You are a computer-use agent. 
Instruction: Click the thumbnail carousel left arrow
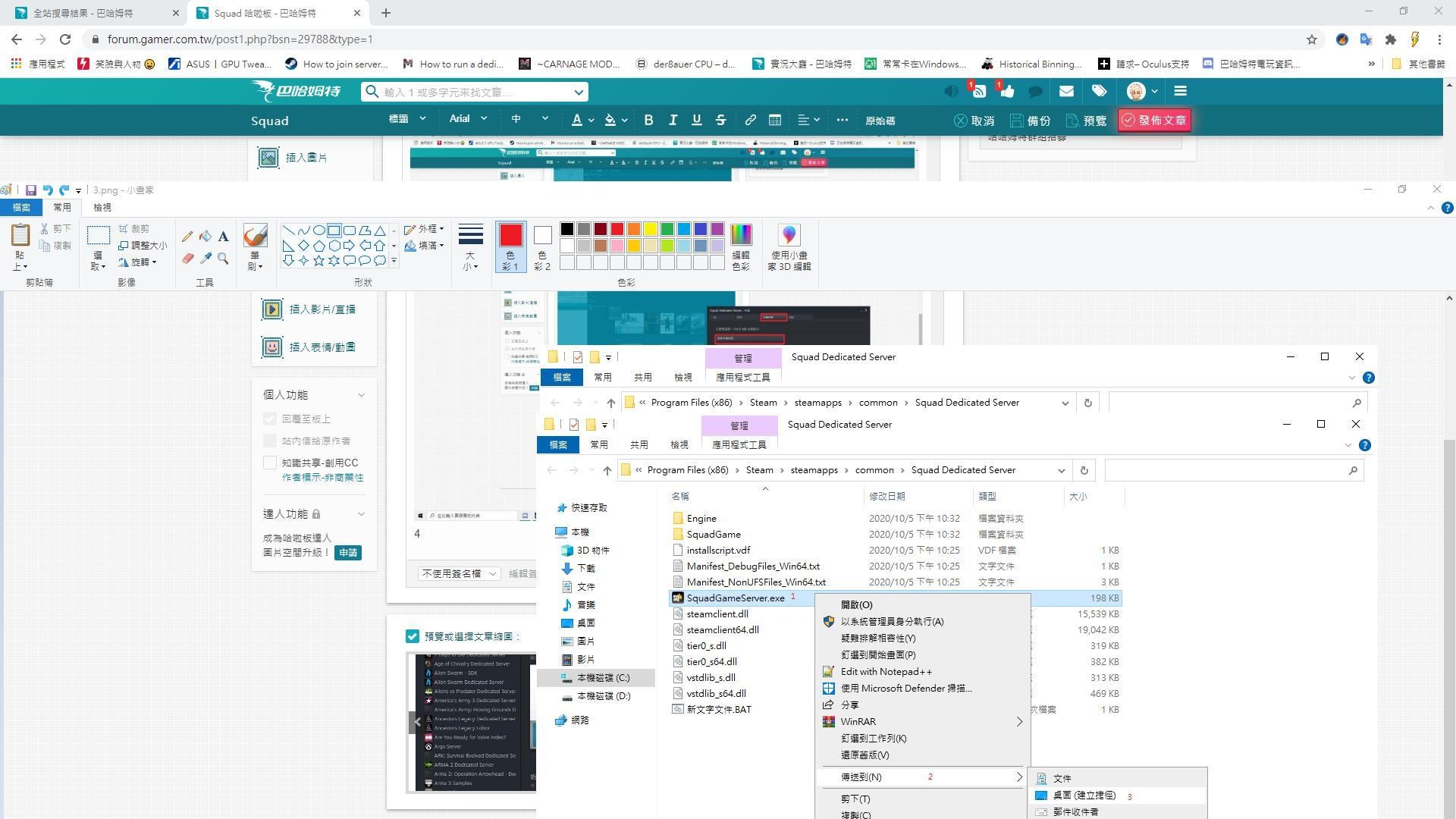[417, 721]
